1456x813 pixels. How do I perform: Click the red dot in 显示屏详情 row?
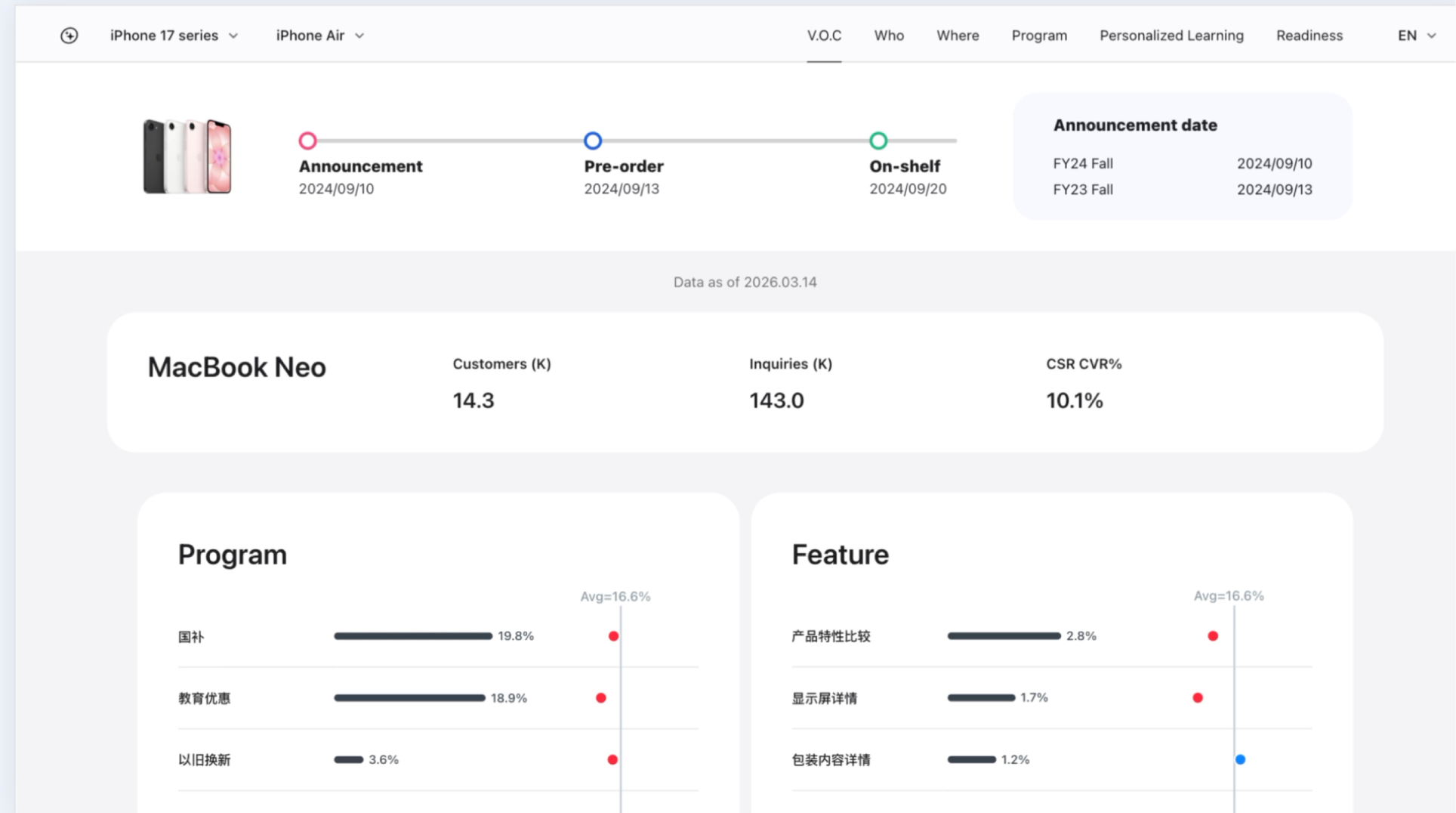click(x=1197, y=698)
